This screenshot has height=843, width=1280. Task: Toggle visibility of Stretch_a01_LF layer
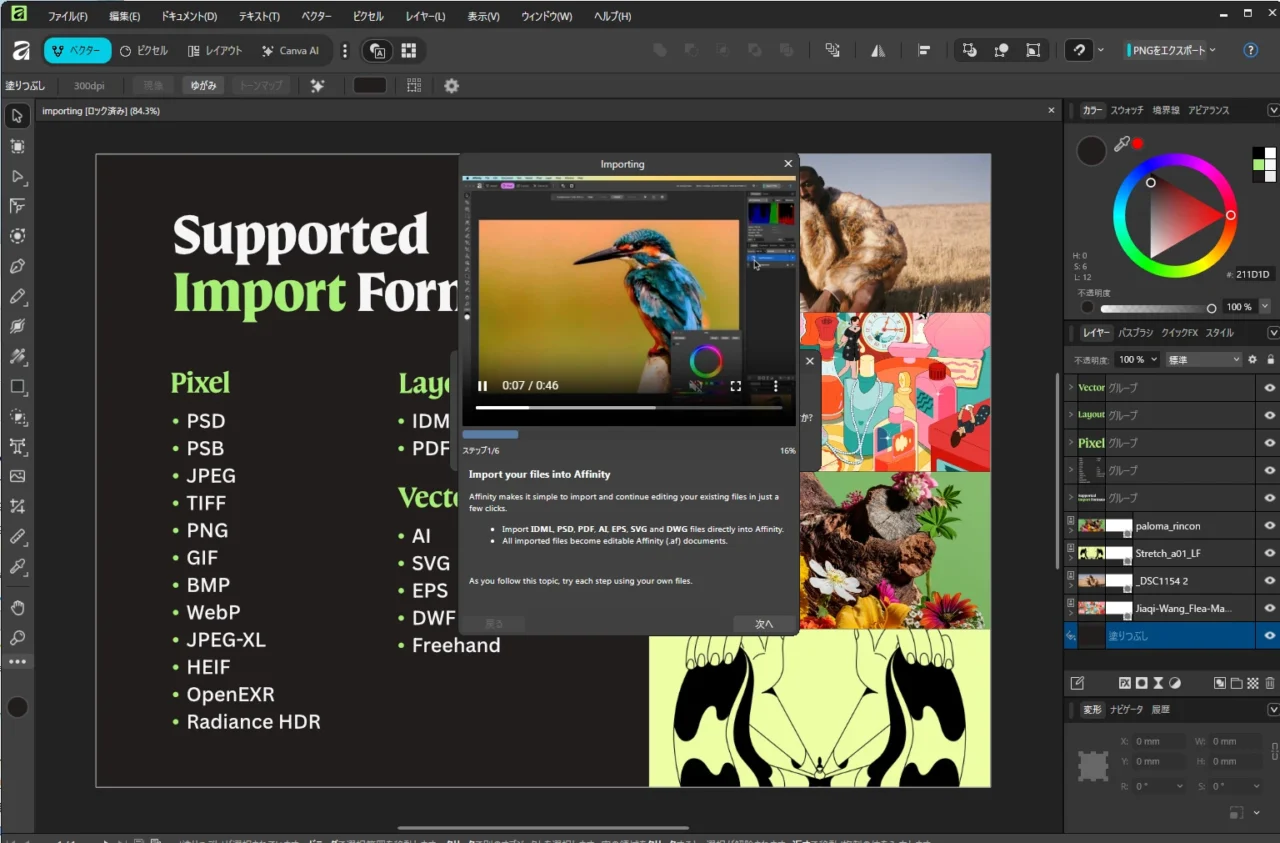tap(1269, 553)
